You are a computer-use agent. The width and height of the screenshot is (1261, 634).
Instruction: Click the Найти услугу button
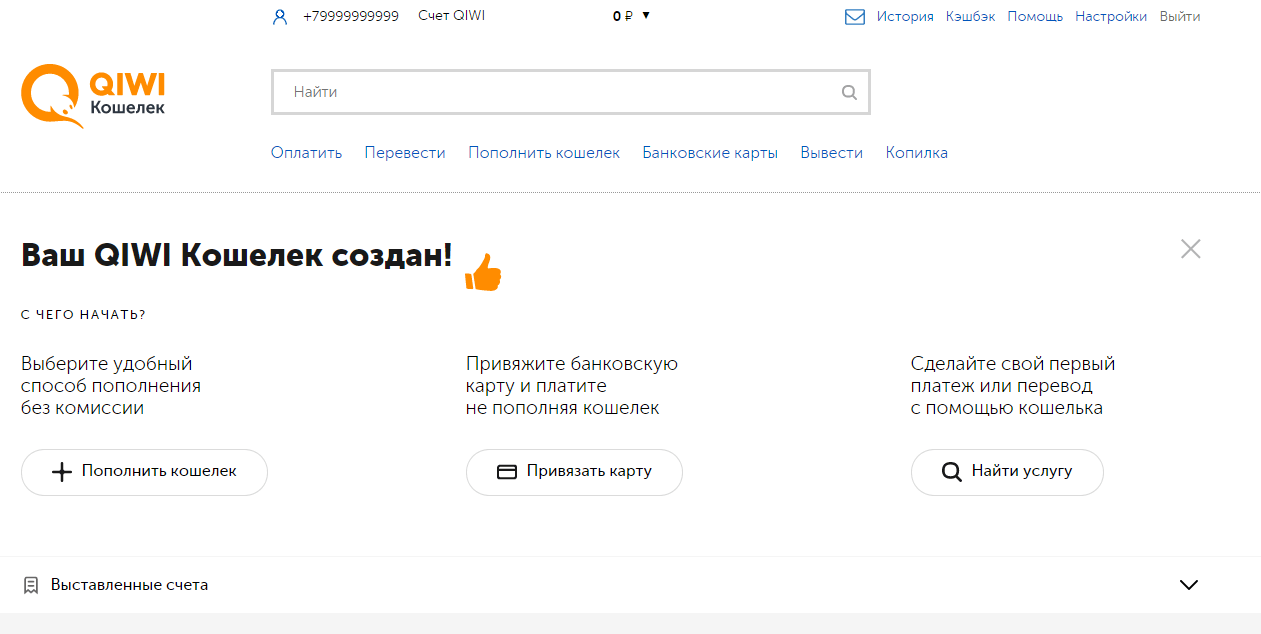click(x=1007, y=472)
